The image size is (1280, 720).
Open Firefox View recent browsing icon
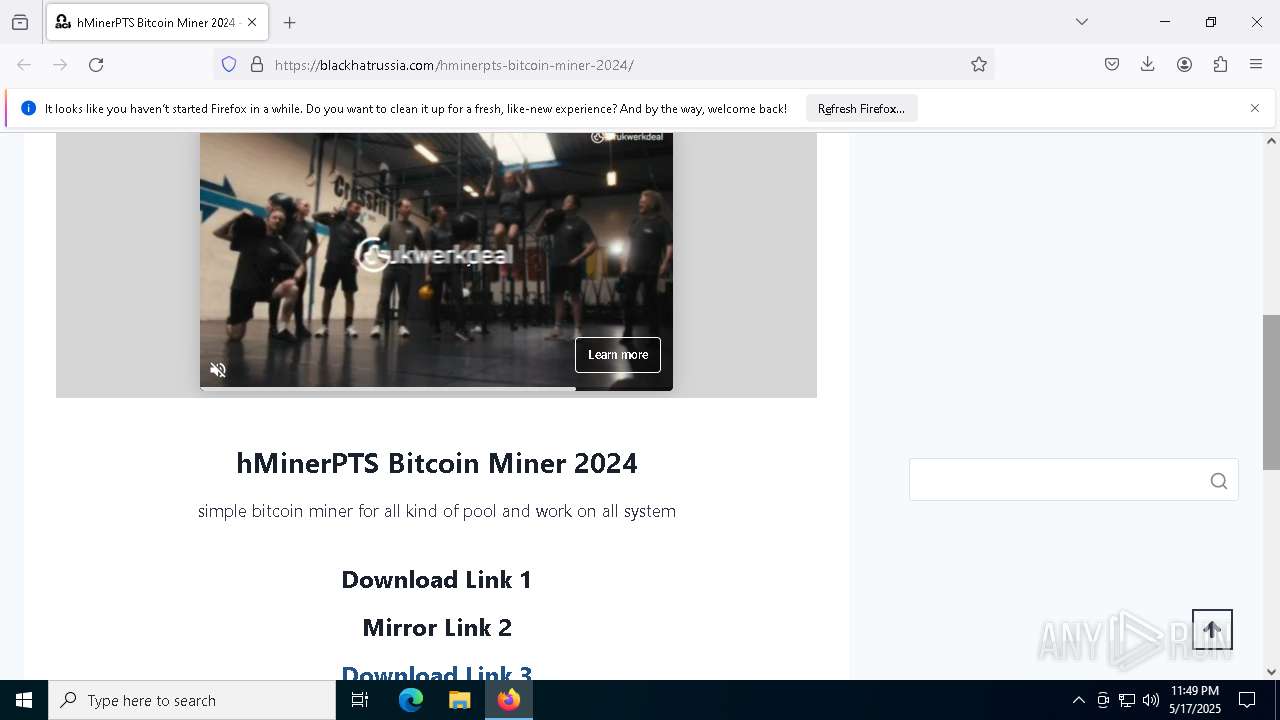20,22
